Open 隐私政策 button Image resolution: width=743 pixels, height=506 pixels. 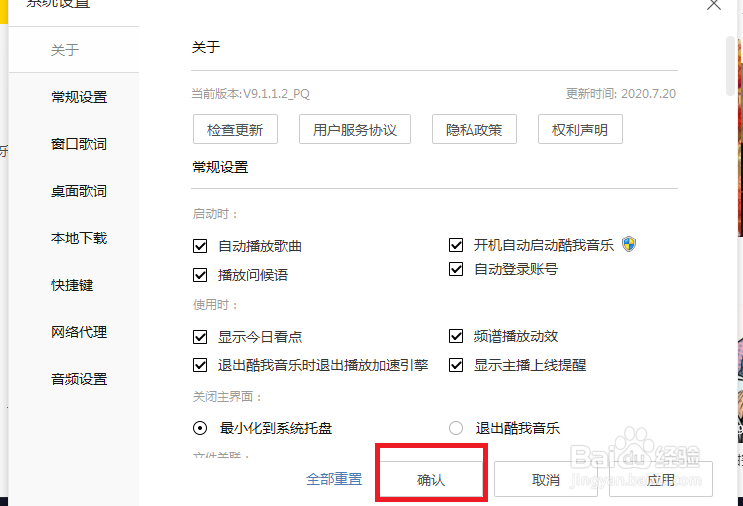click(474, 129)
